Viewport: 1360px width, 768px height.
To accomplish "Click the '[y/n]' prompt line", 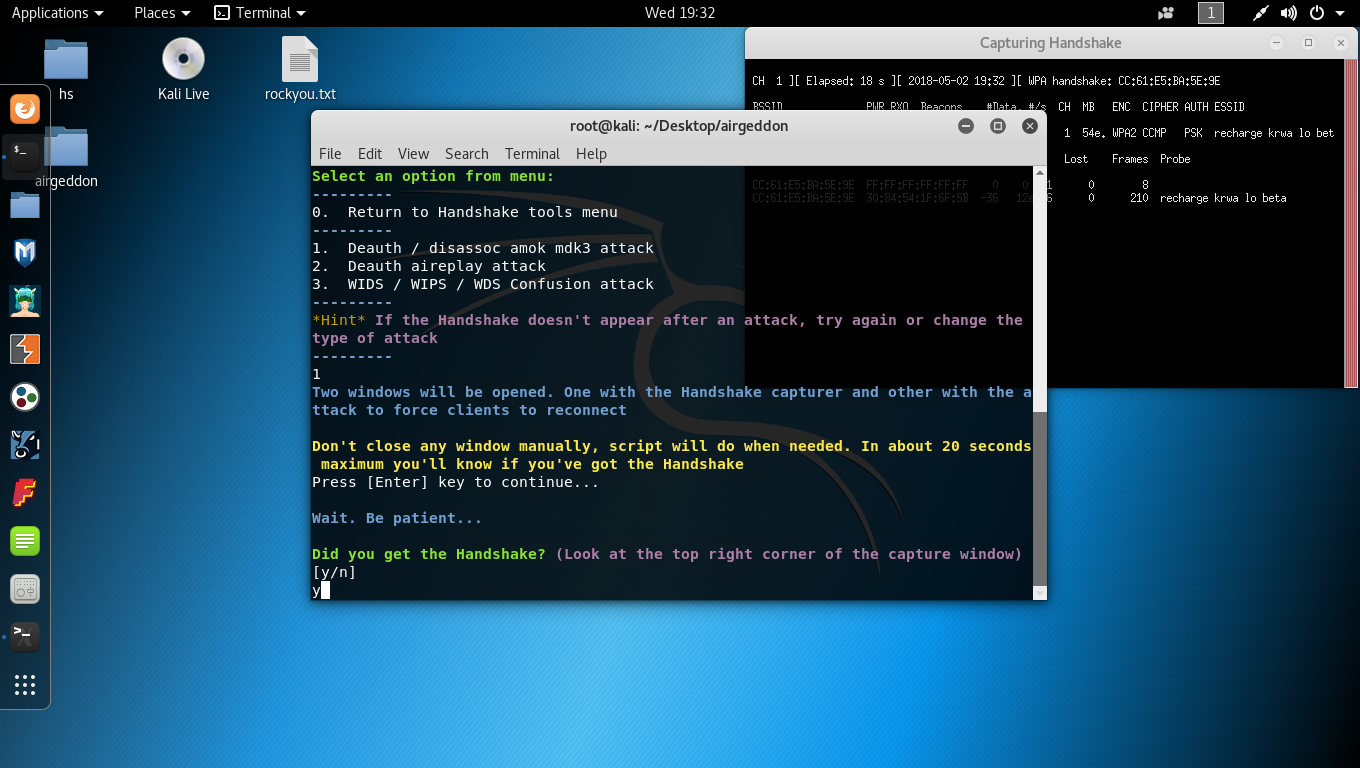I will click(x=334, y=572).
